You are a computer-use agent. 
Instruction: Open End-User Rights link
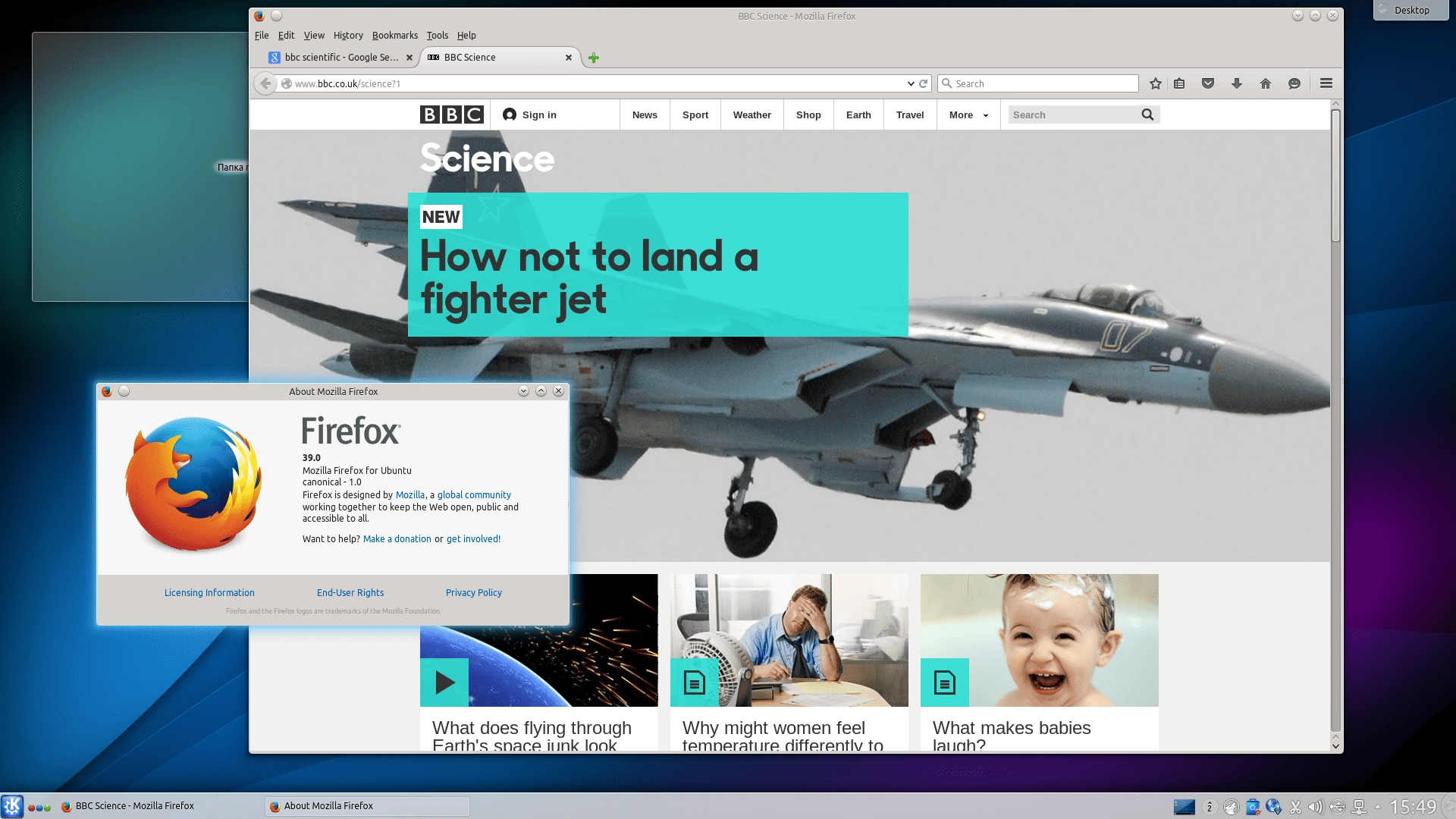[350, 593]
